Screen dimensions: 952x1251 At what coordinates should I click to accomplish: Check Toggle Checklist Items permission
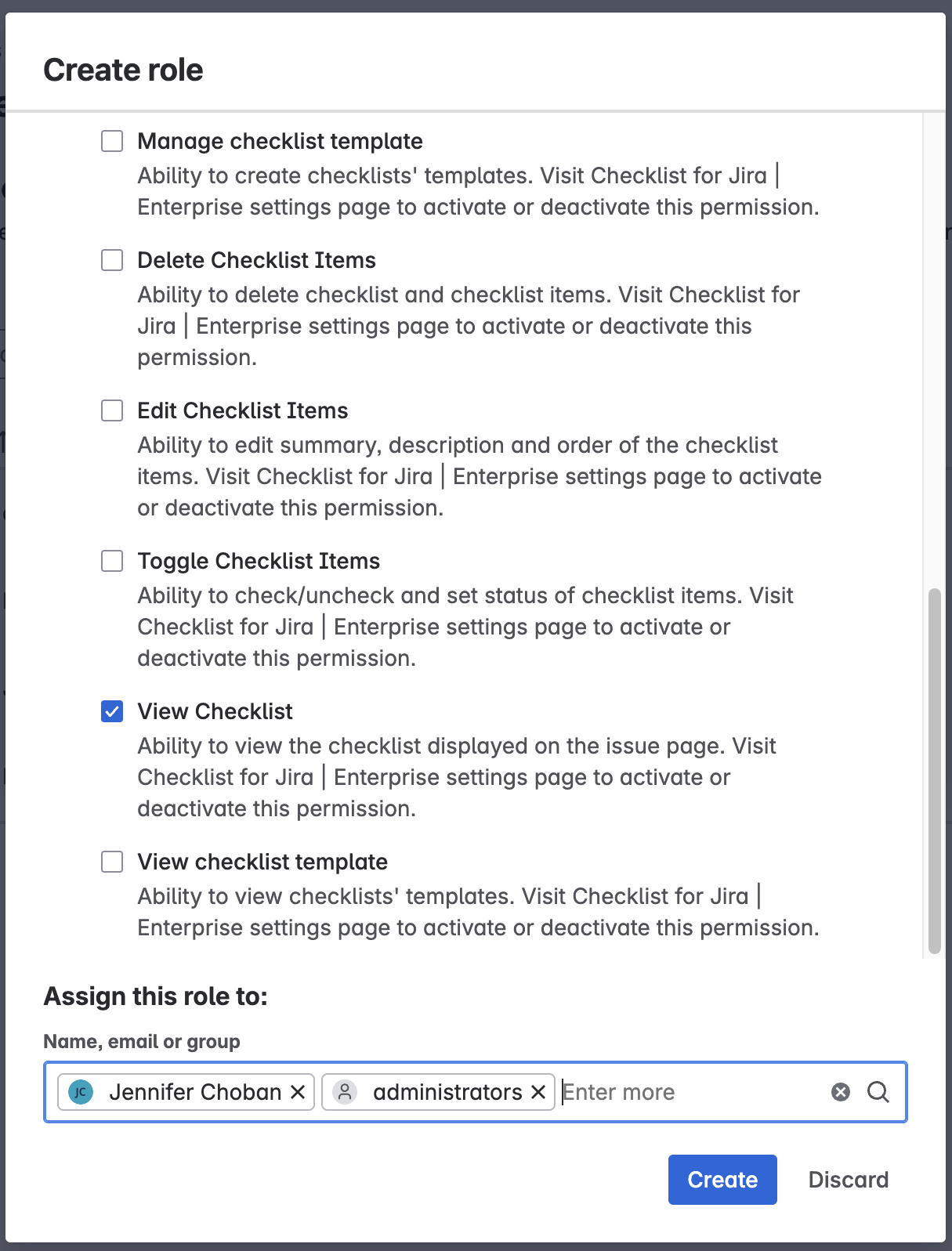click(x=112, y=561)
